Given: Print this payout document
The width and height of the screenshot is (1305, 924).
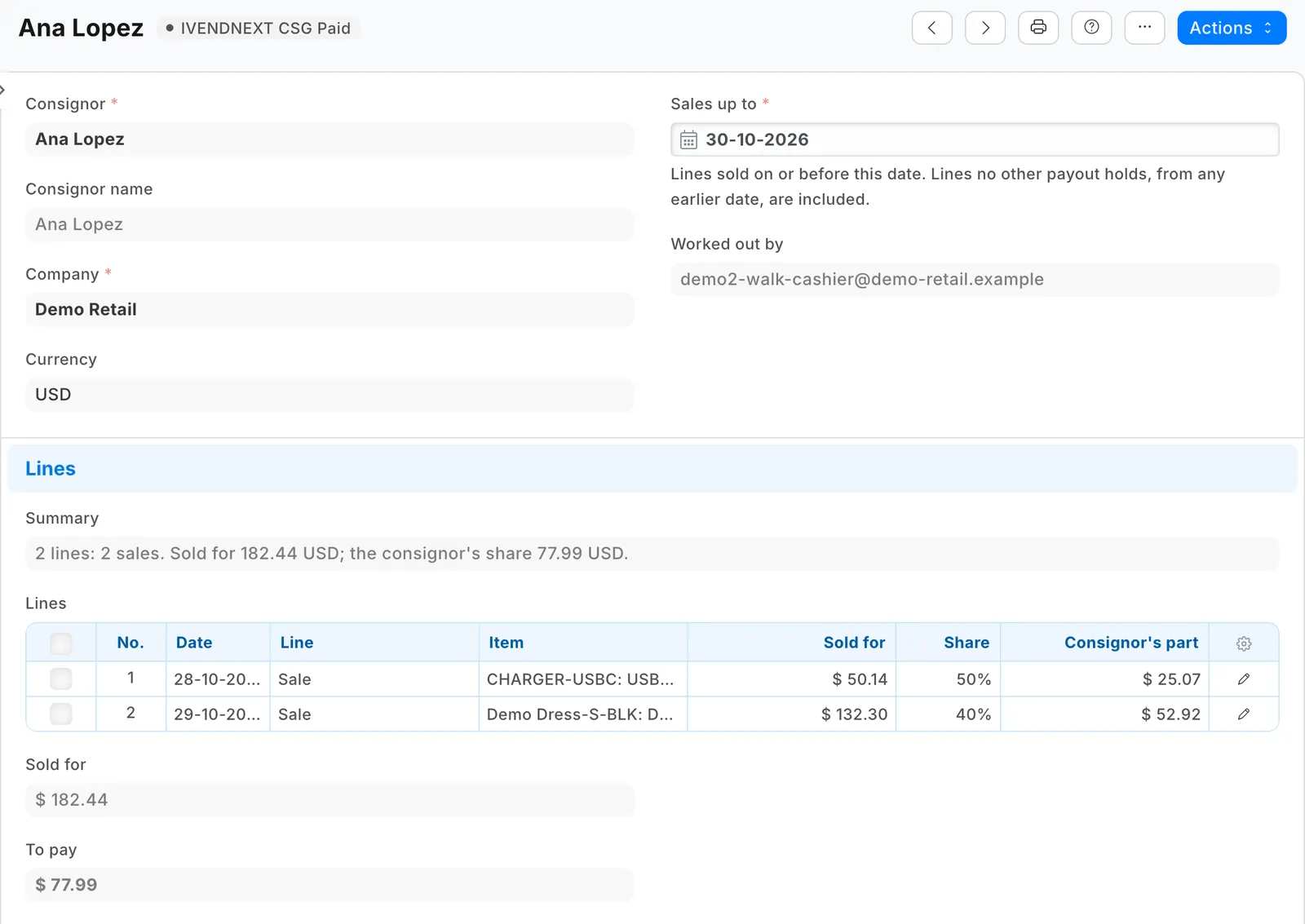Looking at the screenshot, I should 1038,28.
